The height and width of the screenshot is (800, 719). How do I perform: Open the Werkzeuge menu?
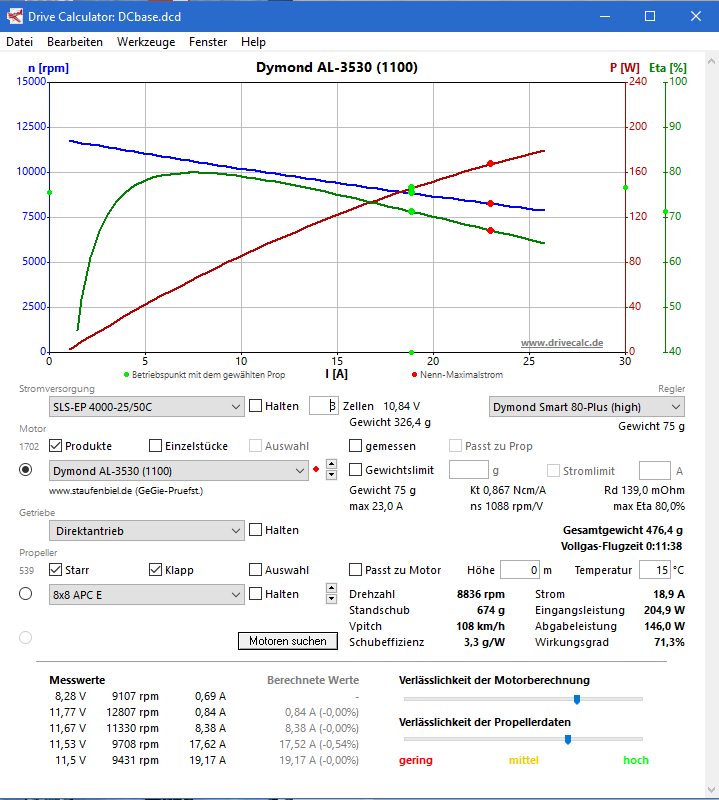[146, 42]
